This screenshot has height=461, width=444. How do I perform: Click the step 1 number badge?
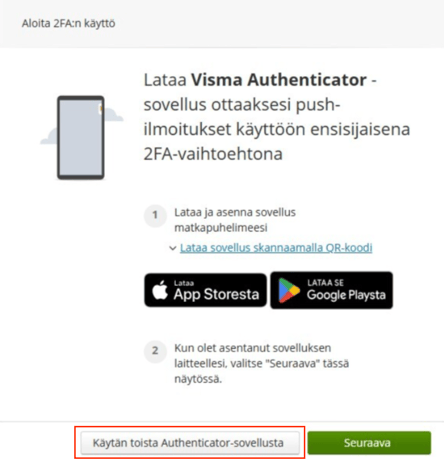click(x=155, y=215)
